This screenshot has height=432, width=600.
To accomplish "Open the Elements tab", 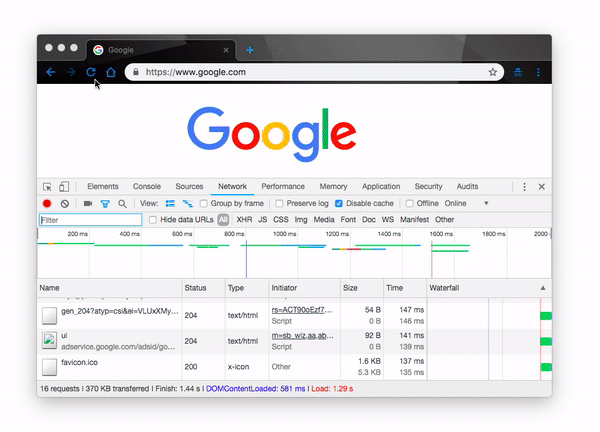I will (103, 187).
